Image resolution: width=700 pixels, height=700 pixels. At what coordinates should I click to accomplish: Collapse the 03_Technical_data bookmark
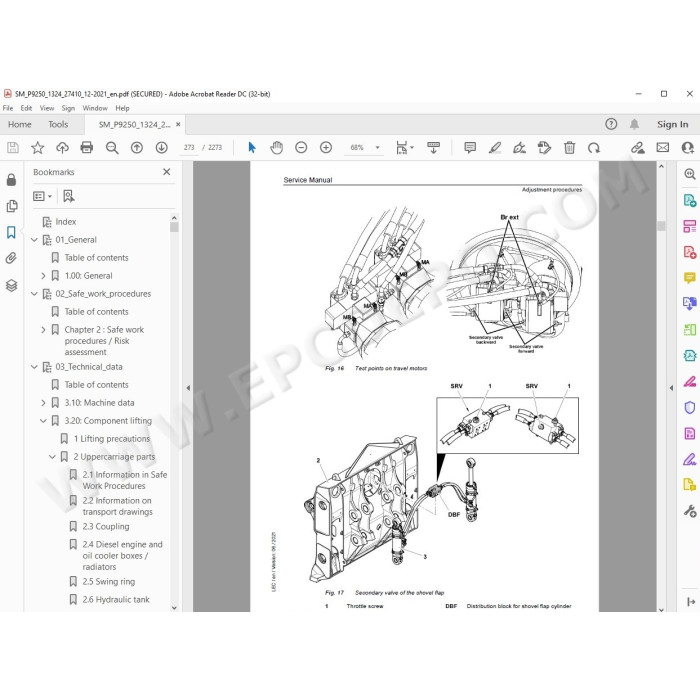[34, 367]
